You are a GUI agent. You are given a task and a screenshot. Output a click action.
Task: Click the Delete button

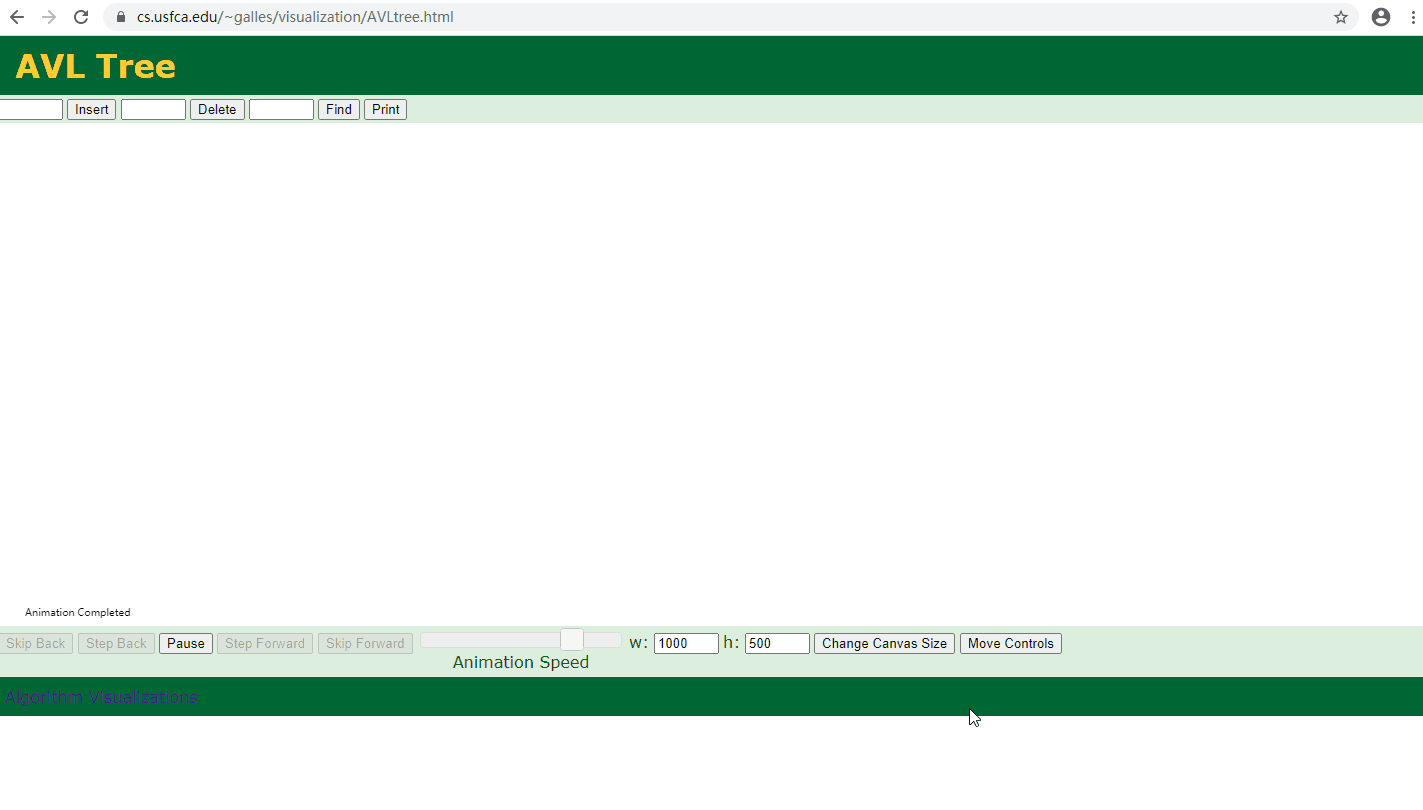(x=217, y=109)
